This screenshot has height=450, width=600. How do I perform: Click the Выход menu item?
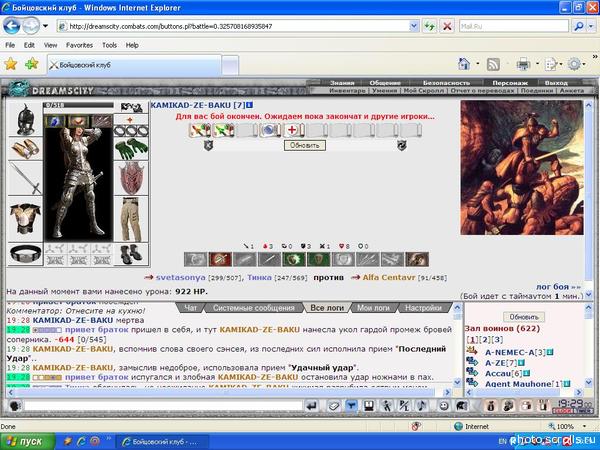click(x=556, y=83)
